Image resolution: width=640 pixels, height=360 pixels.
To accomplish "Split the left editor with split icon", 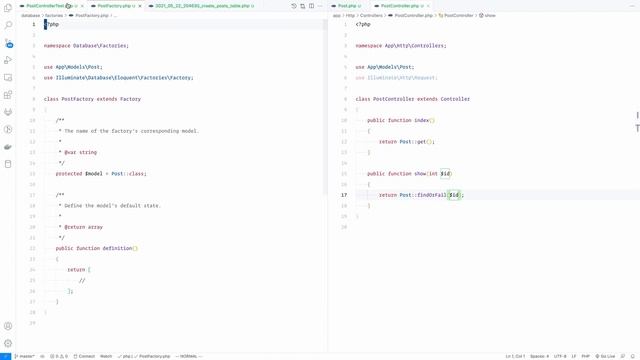I will coord(311,6).
